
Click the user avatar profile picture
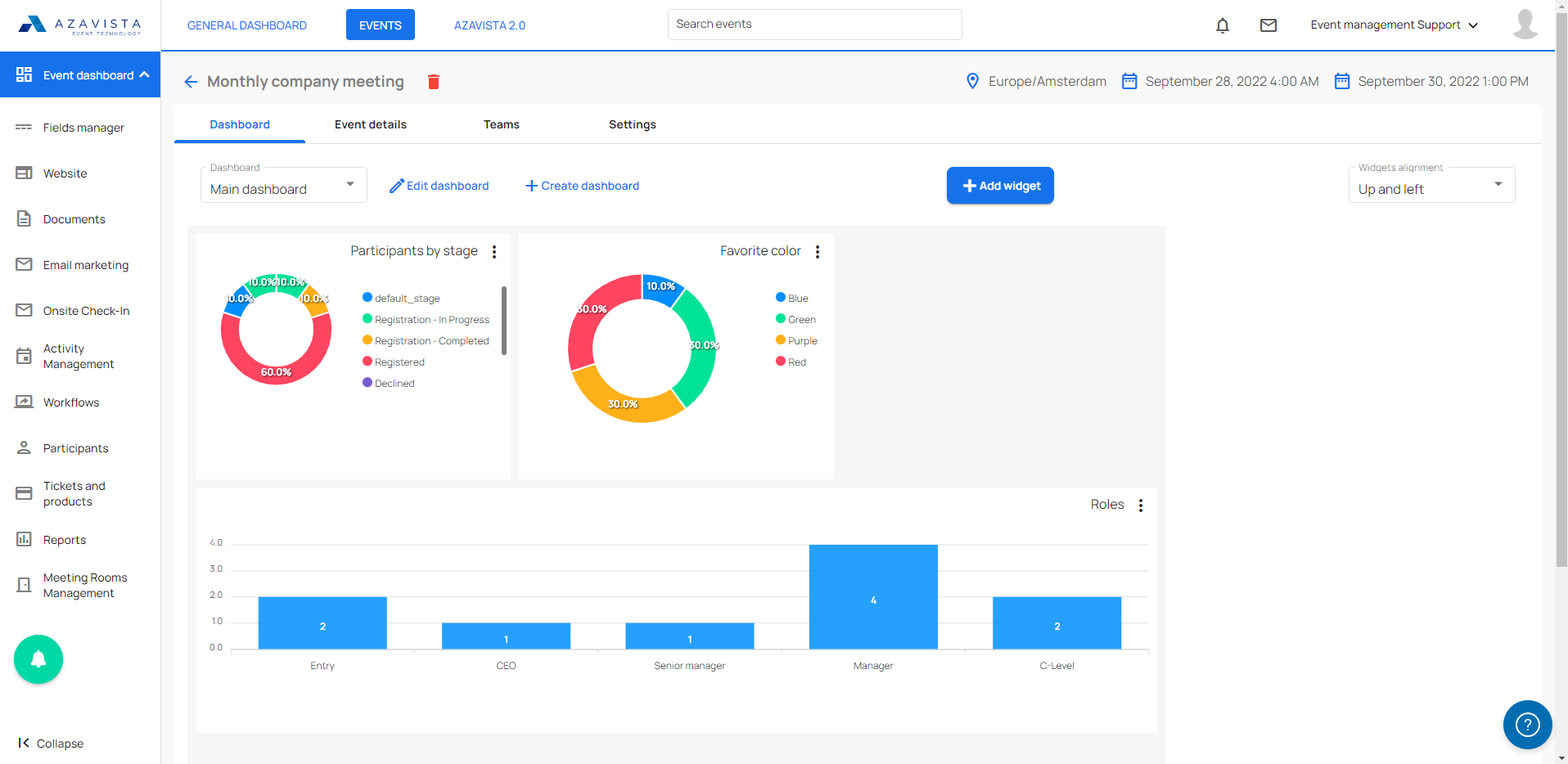pos(1525,25)
